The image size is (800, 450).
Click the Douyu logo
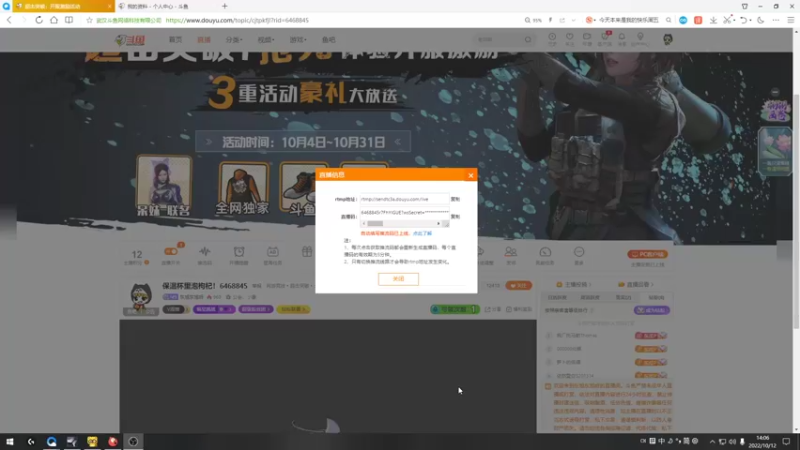pyautogui.click(x=131, y=40)
